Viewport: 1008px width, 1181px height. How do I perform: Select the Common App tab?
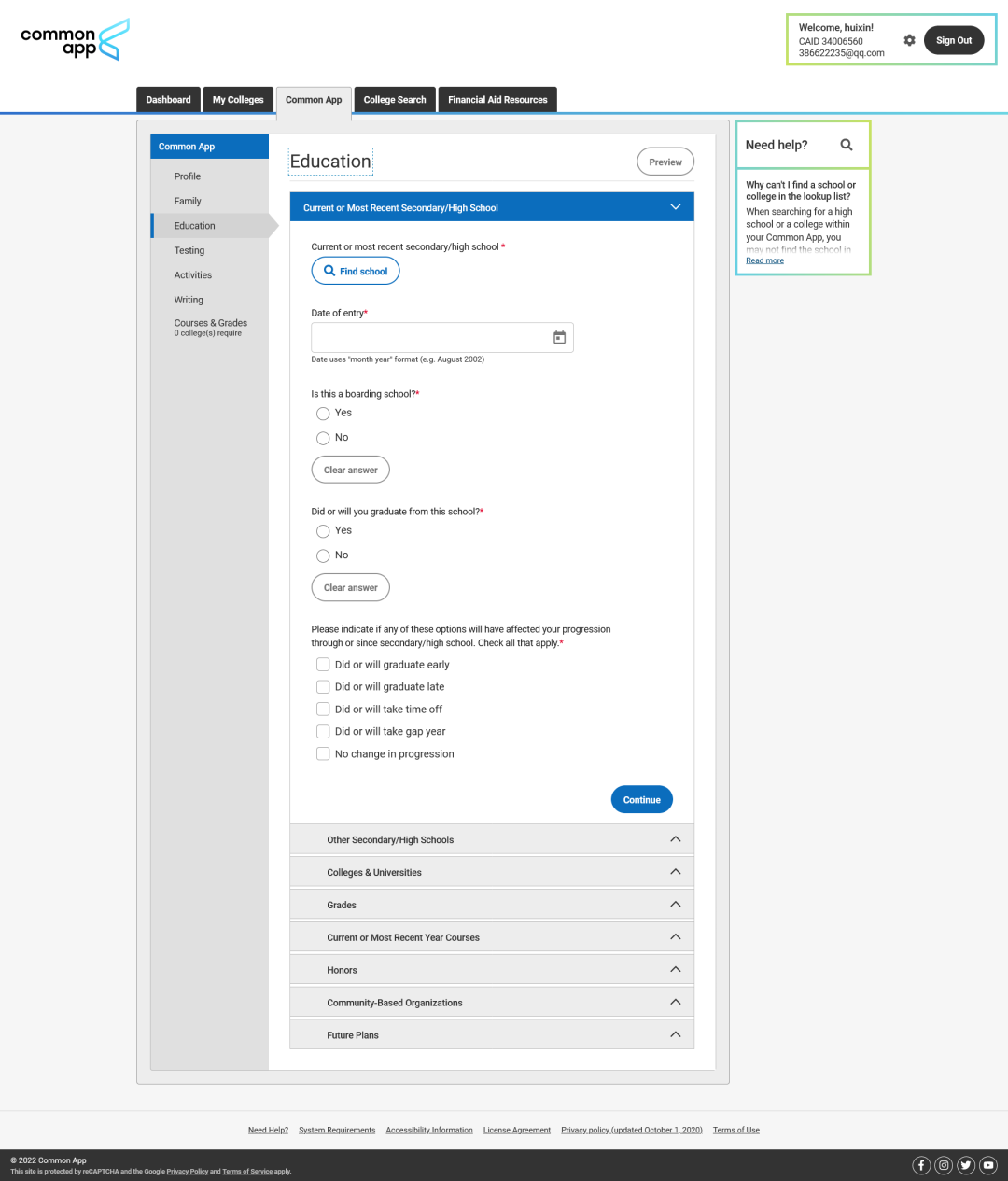click(314, 100)
